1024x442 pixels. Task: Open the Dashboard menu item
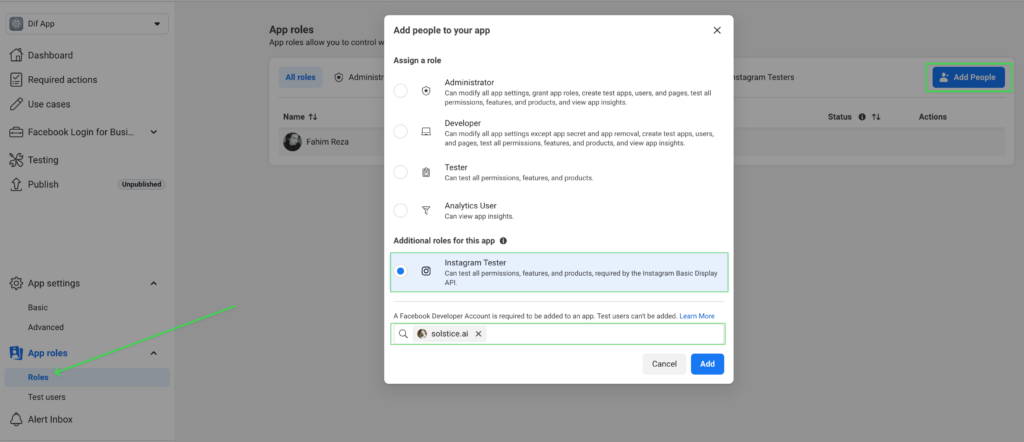point(50,55)
